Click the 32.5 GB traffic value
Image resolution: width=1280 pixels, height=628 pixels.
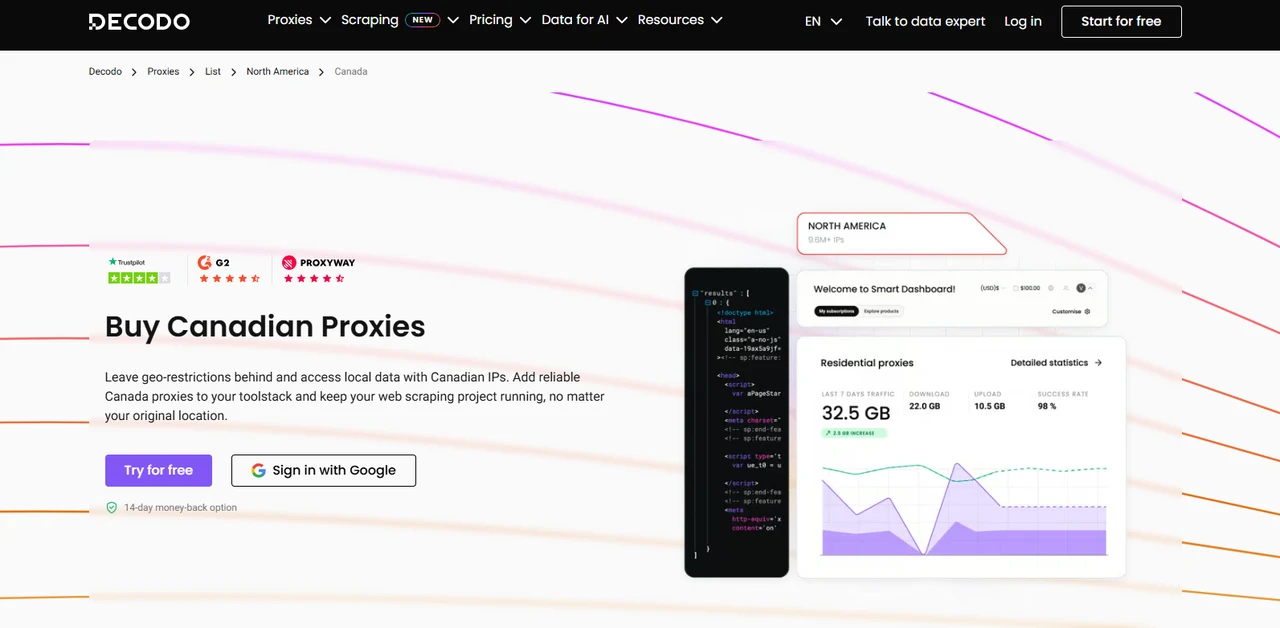coord(856,413)
